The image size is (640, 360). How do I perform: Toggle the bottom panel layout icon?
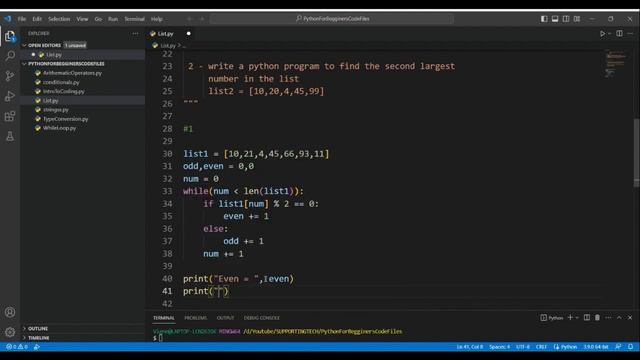pos(555,19)
